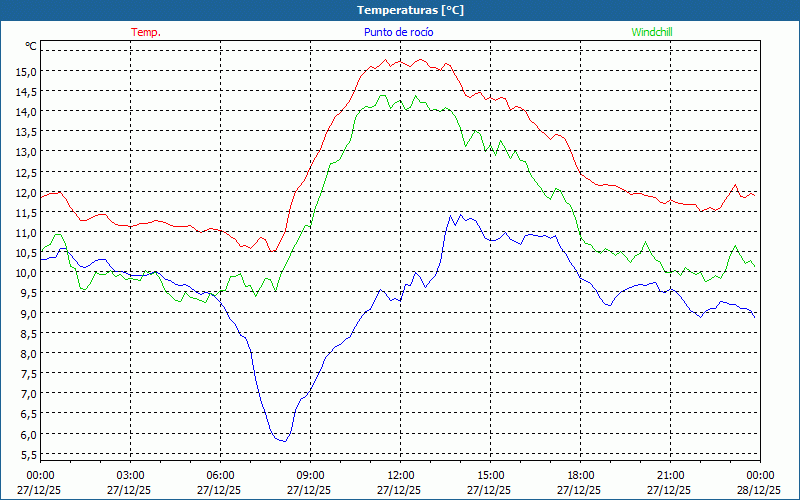
Task: Click the green Windchill legend label
Action: point(654,32)
